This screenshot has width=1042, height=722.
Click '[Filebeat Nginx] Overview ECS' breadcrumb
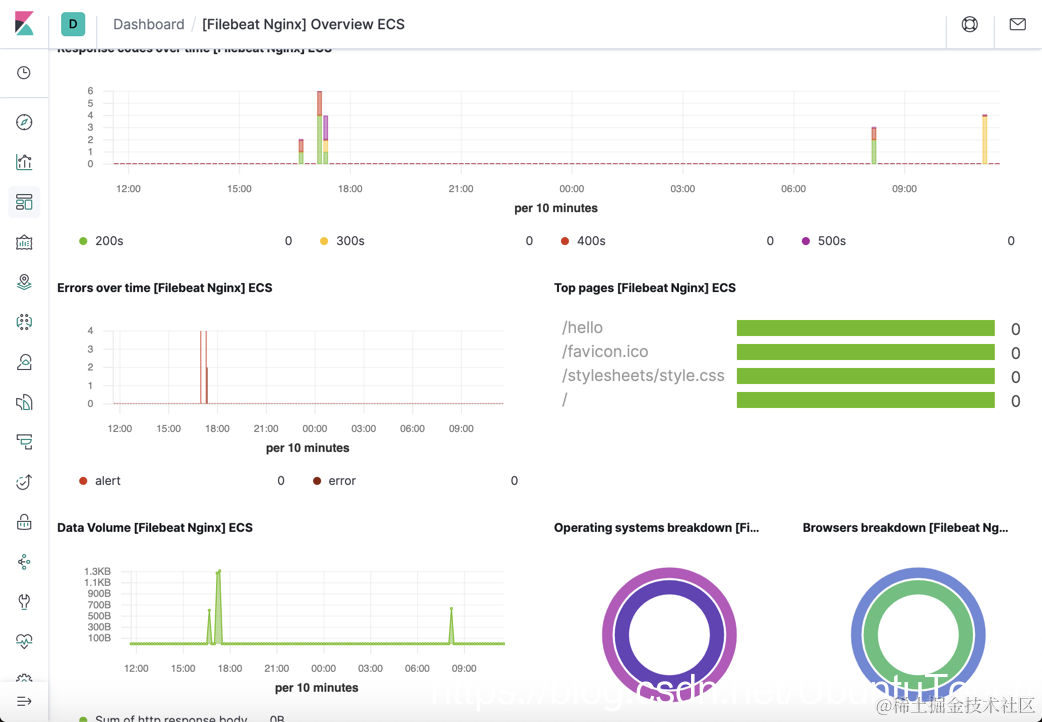pos(303,24)
